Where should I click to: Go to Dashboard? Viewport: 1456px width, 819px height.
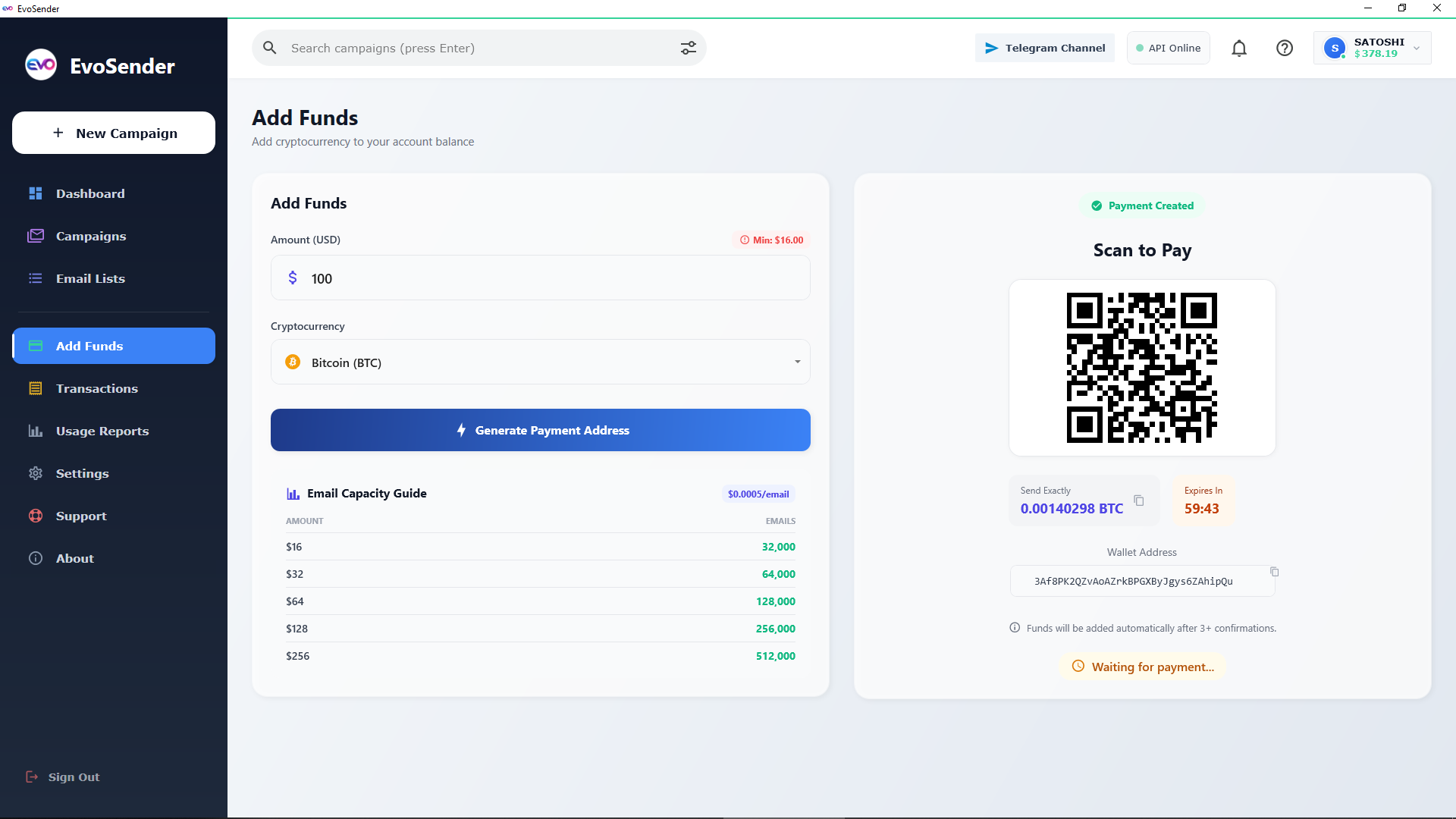pyautogui.click(x=114, y=193)
